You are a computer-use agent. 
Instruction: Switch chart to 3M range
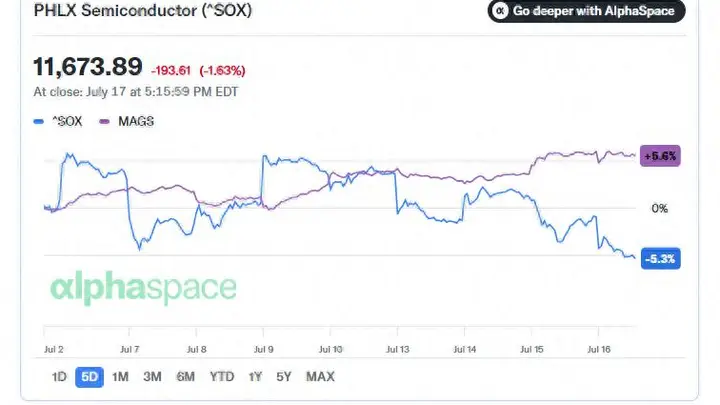(152, 377)
